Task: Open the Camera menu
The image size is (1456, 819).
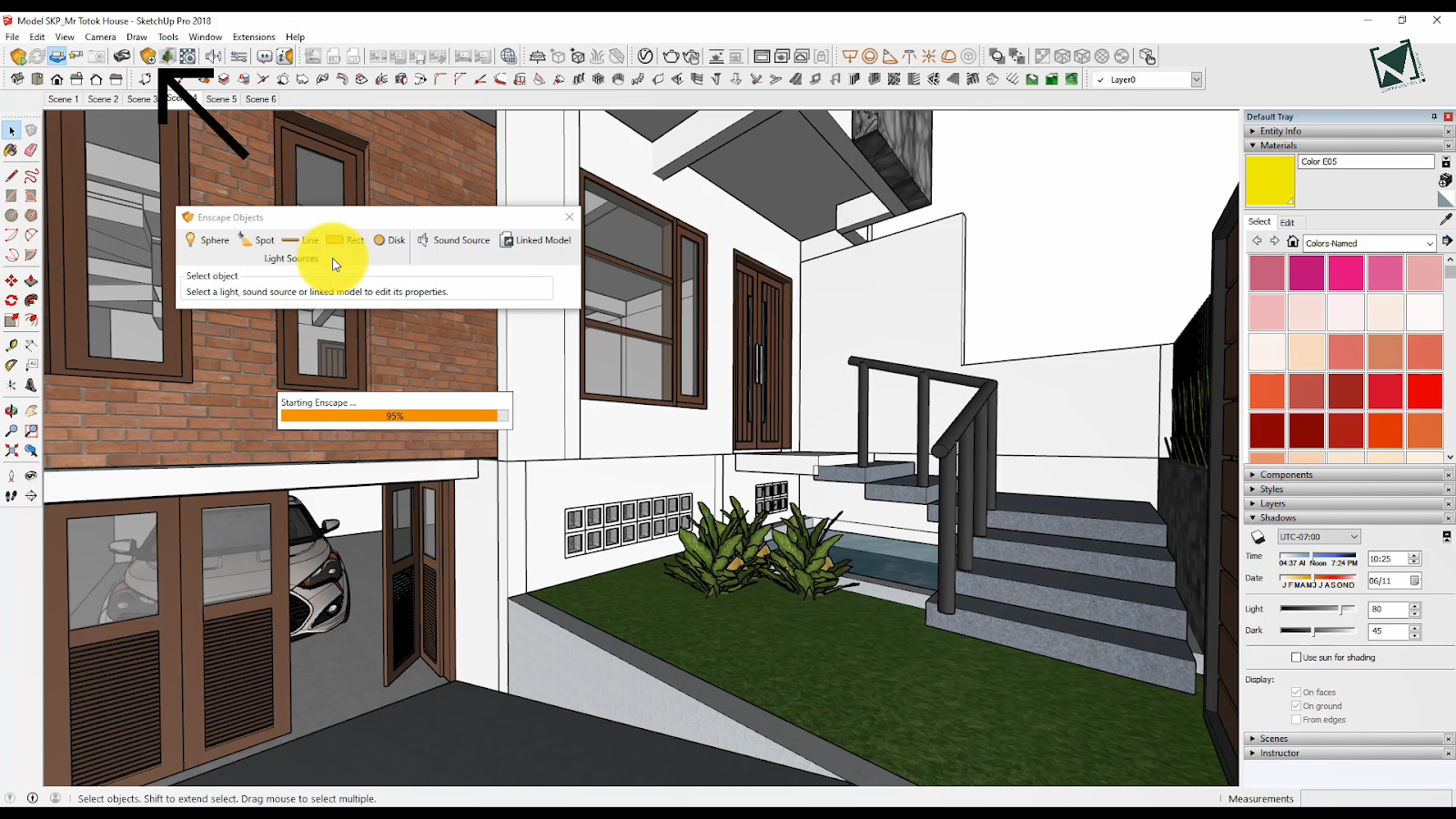Action: tap(99, 36)
